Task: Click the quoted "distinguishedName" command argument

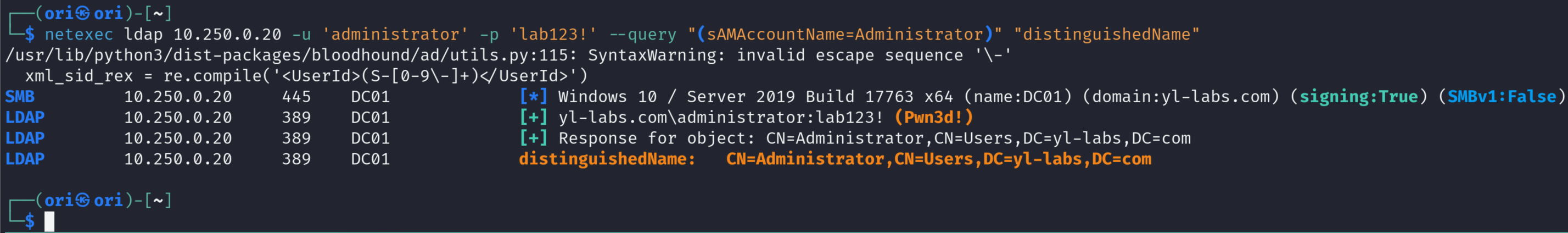Action: (1106, 34)
